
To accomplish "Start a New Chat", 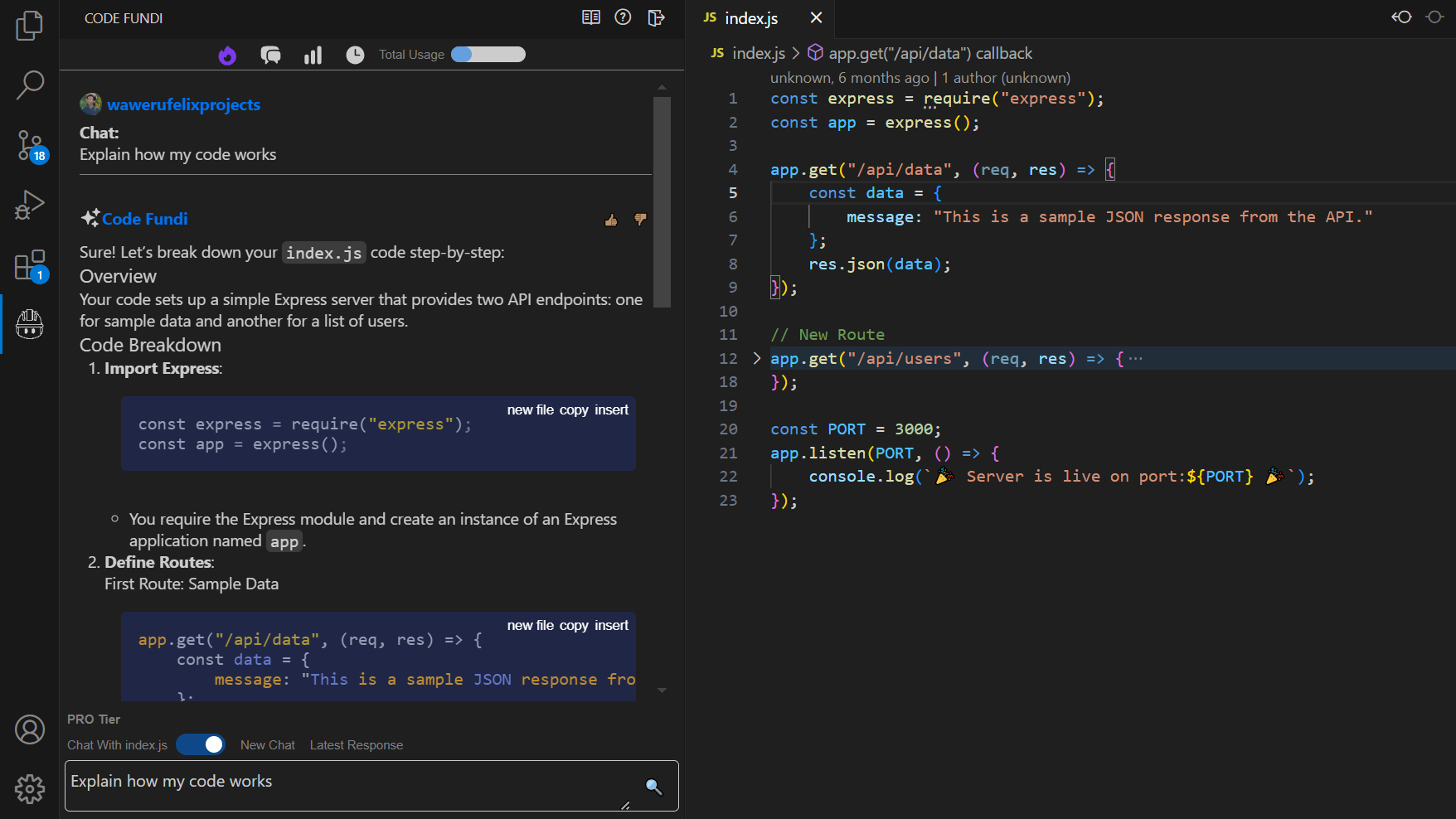I will 267,744.
